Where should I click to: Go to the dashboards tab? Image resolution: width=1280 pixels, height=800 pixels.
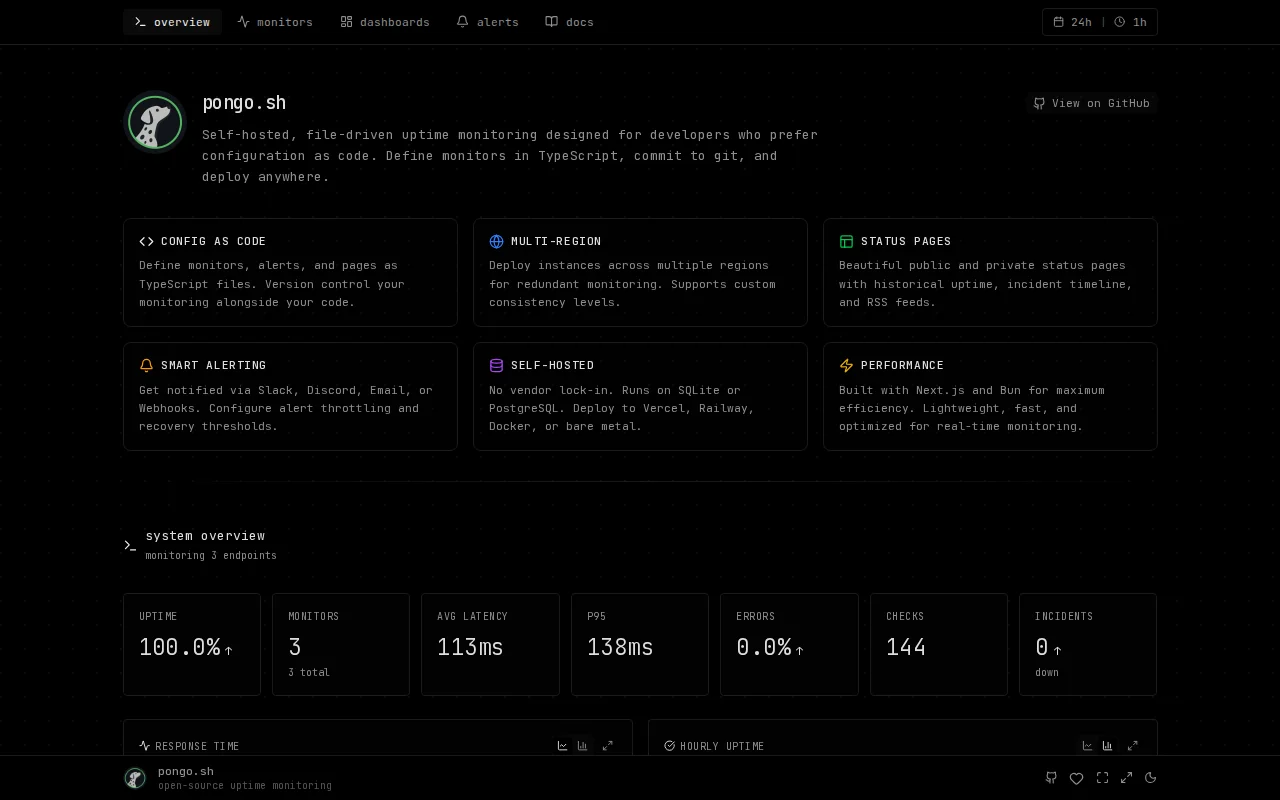[x=385, y=22]
